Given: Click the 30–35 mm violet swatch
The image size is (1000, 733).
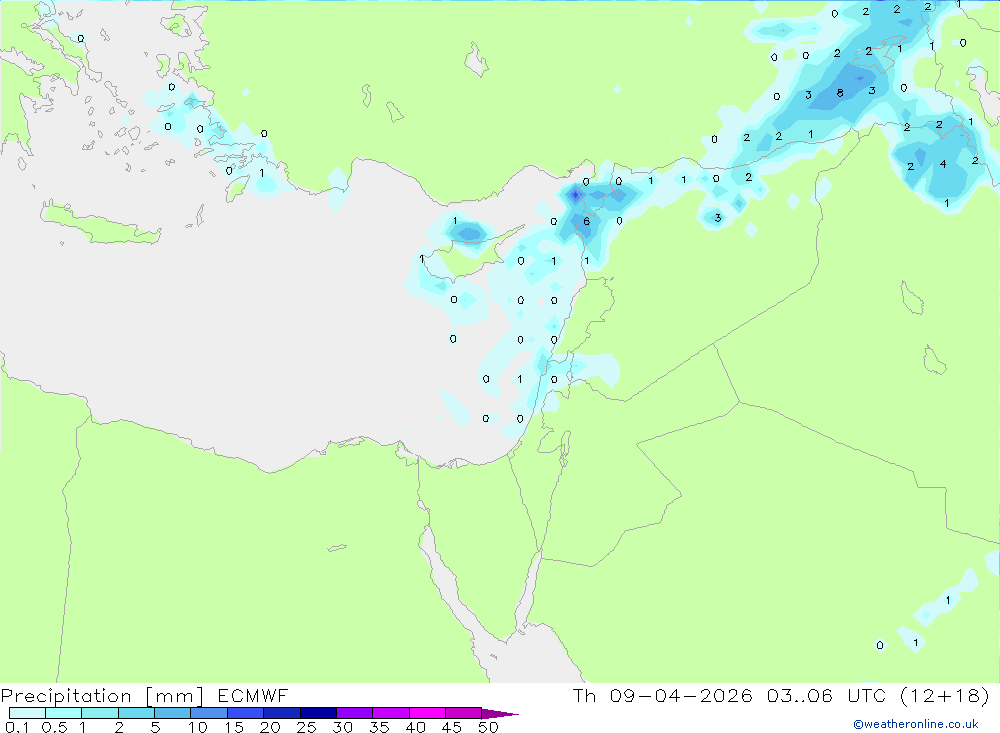Looking at the screenshot, I should pyautogui.click(x=355, y=713).
